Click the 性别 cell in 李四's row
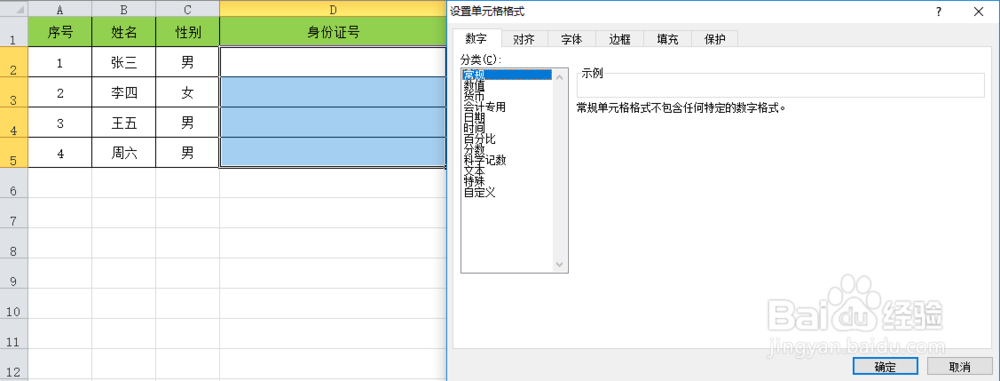This screenshot has height=381, width=1000. [188, 93]
